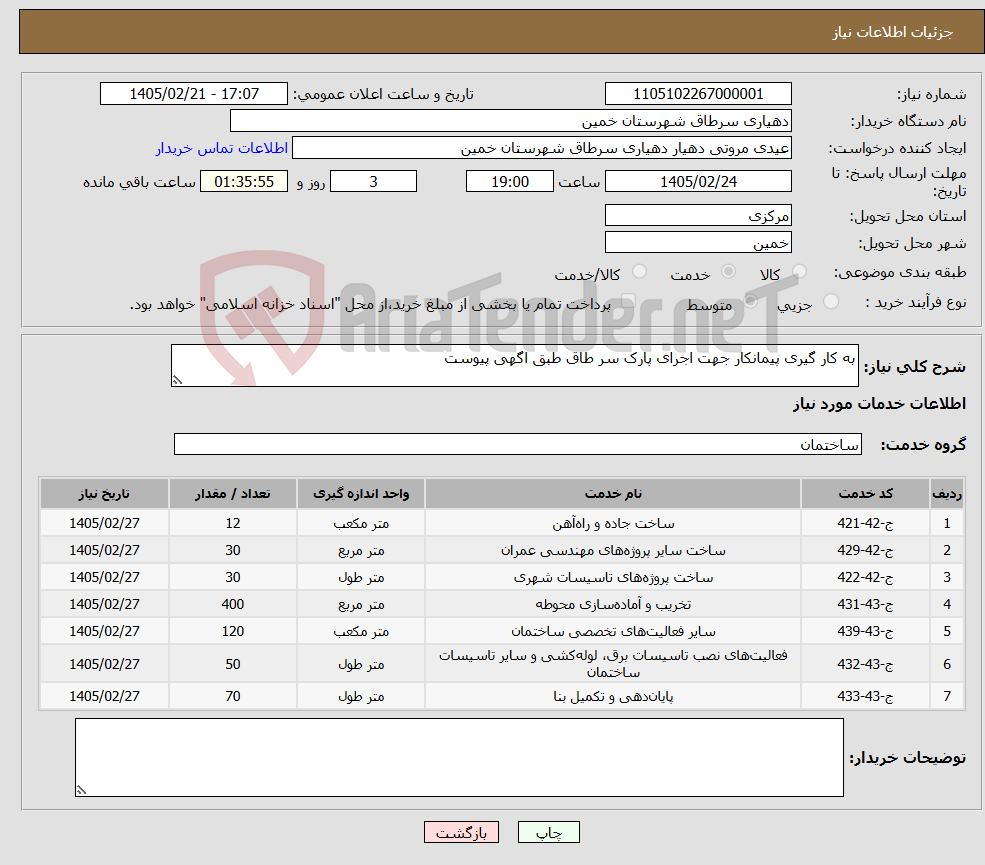Click the ایجاد کننده درخواست field
The image size is (985, 865).
541,148
